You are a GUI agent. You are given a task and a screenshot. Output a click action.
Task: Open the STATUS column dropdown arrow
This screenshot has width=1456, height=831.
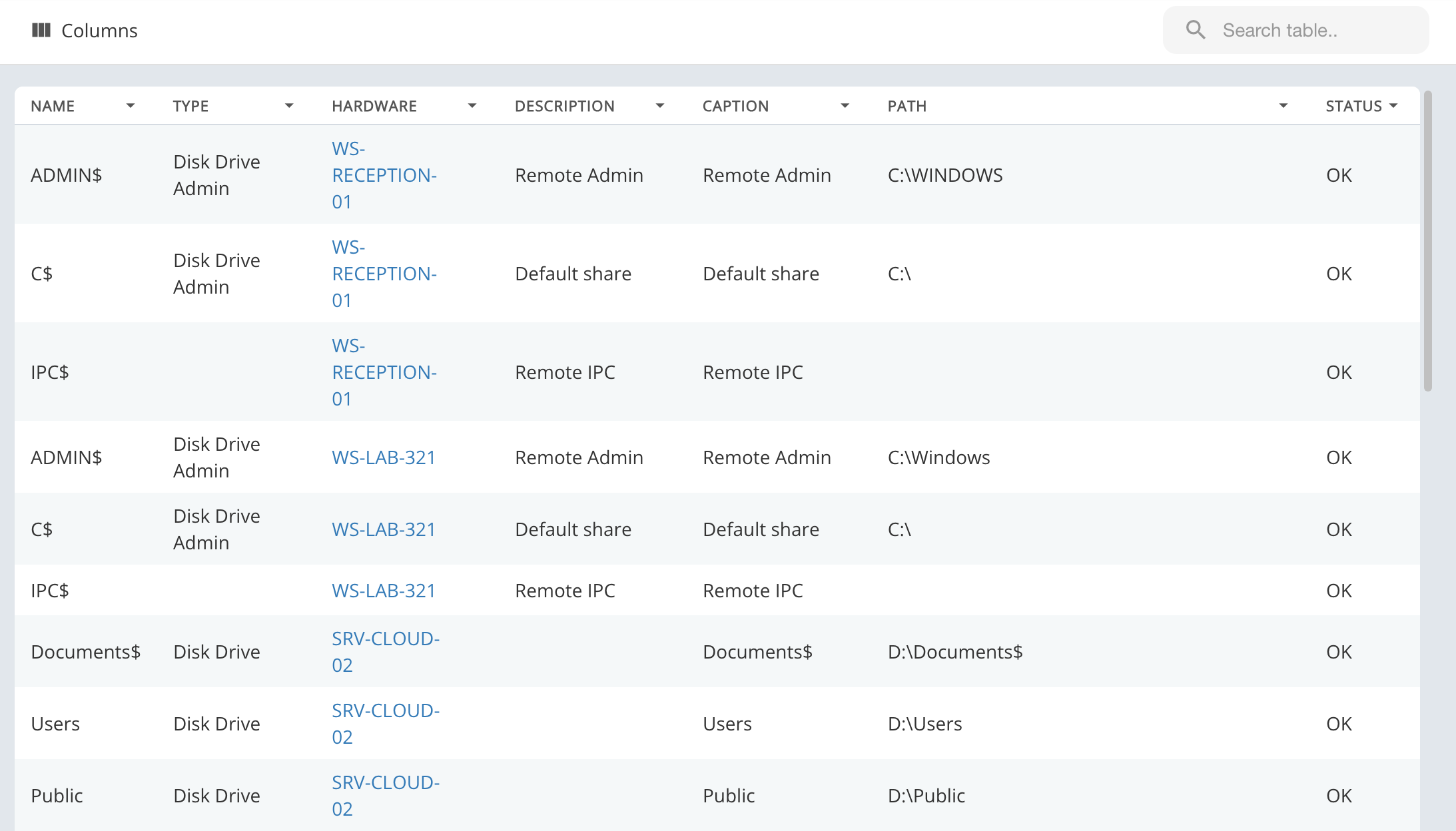tap(1393, 106)
